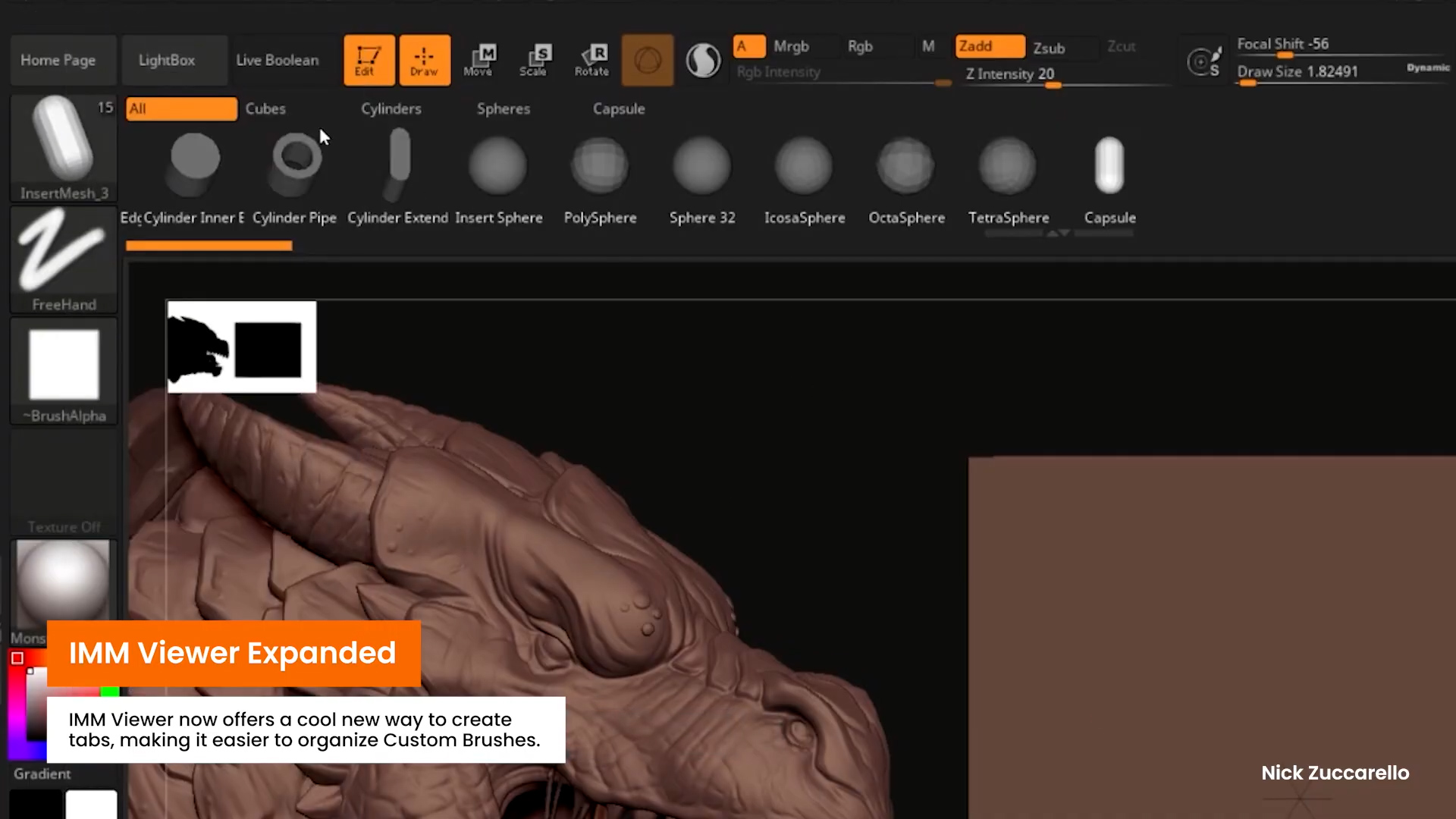Screen dimensions: 1456x819
Task: Pick the OctaSphere insert mesh
Action: pos(906,165)
